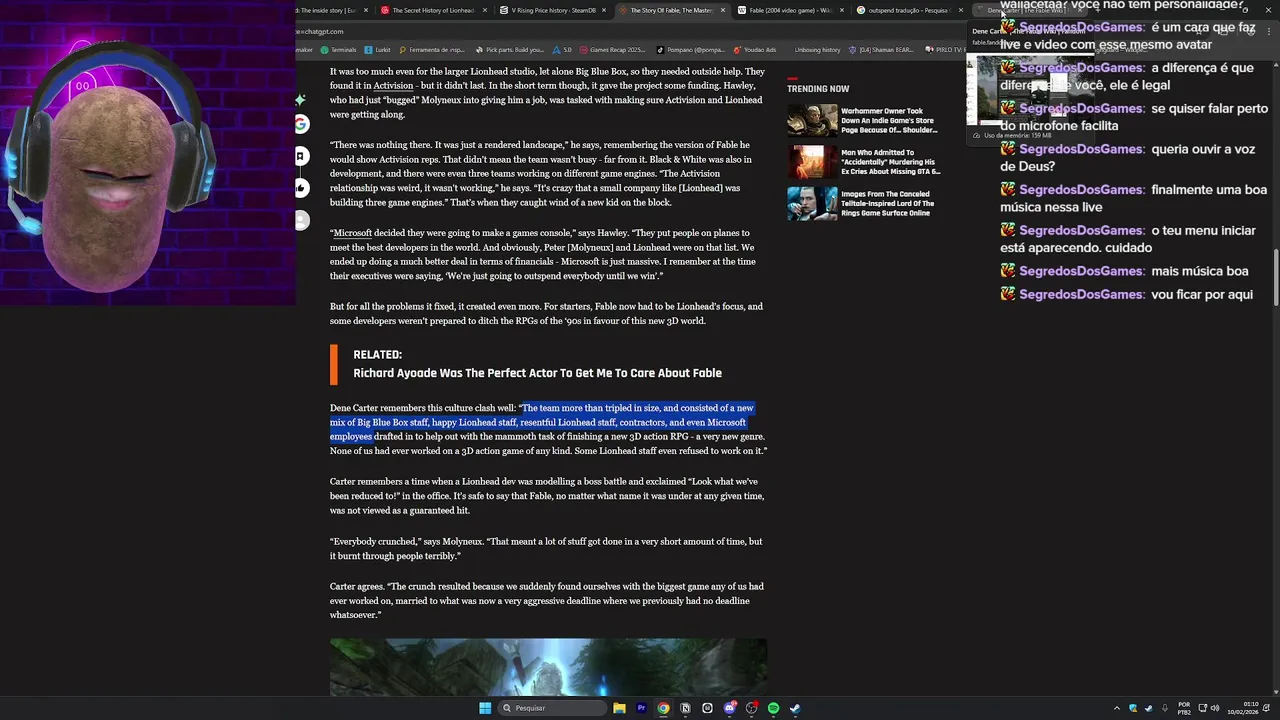Screen dimensions: 1280x720
Task: Click the GTA 6 article thumbnail
Action: 812,162
